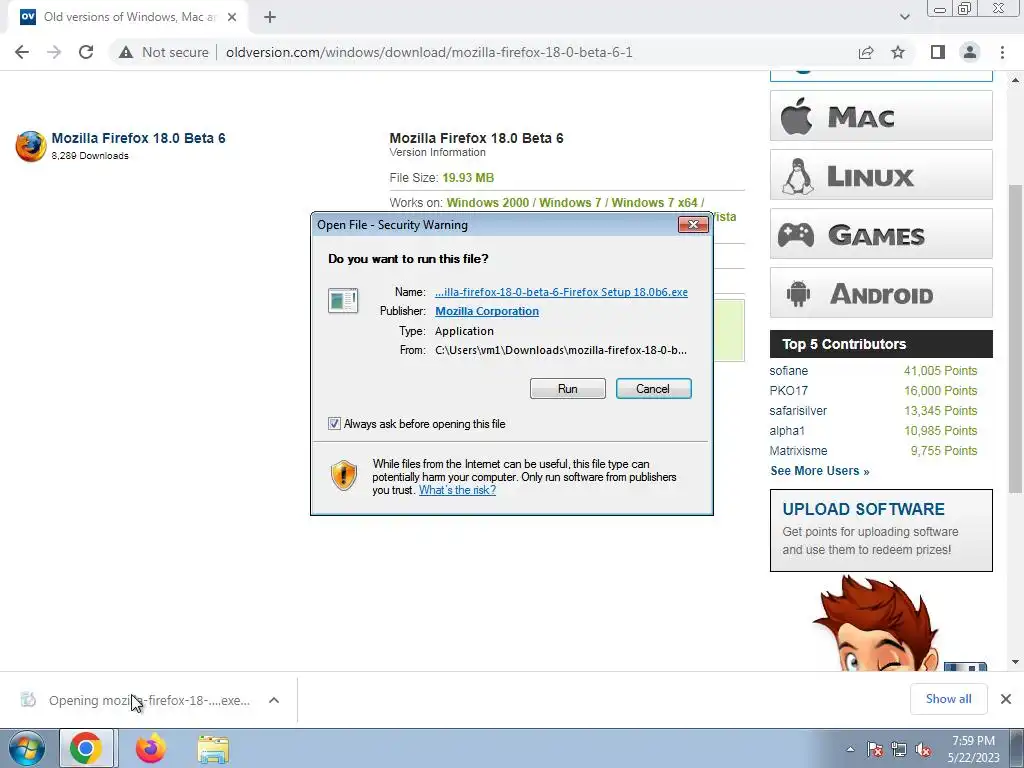
Task: Uncheck Always ask before opening this file
Action: [334, 424]
